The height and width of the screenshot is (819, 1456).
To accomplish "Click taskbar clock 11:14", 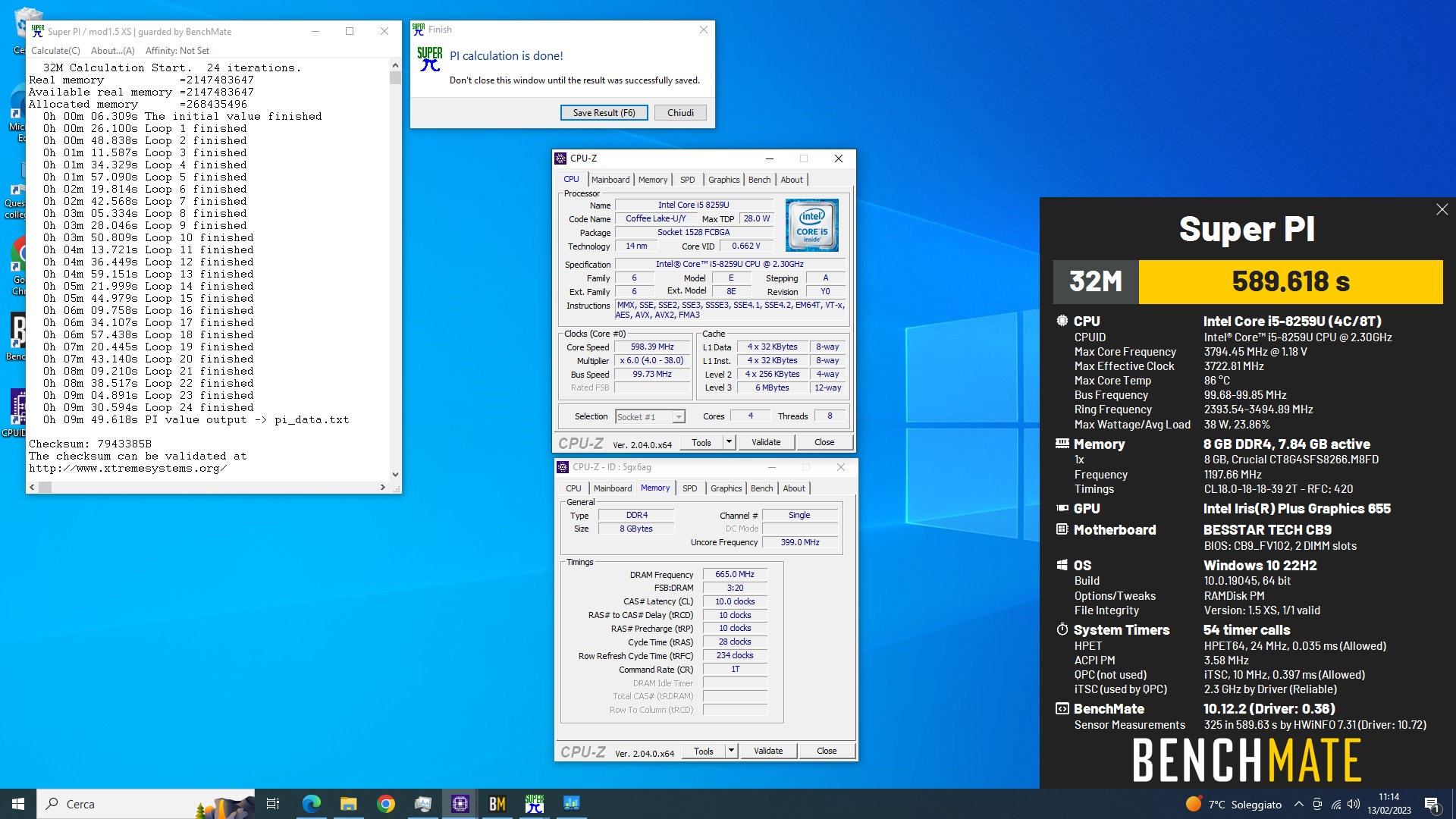I will (x=1389, y=804).
